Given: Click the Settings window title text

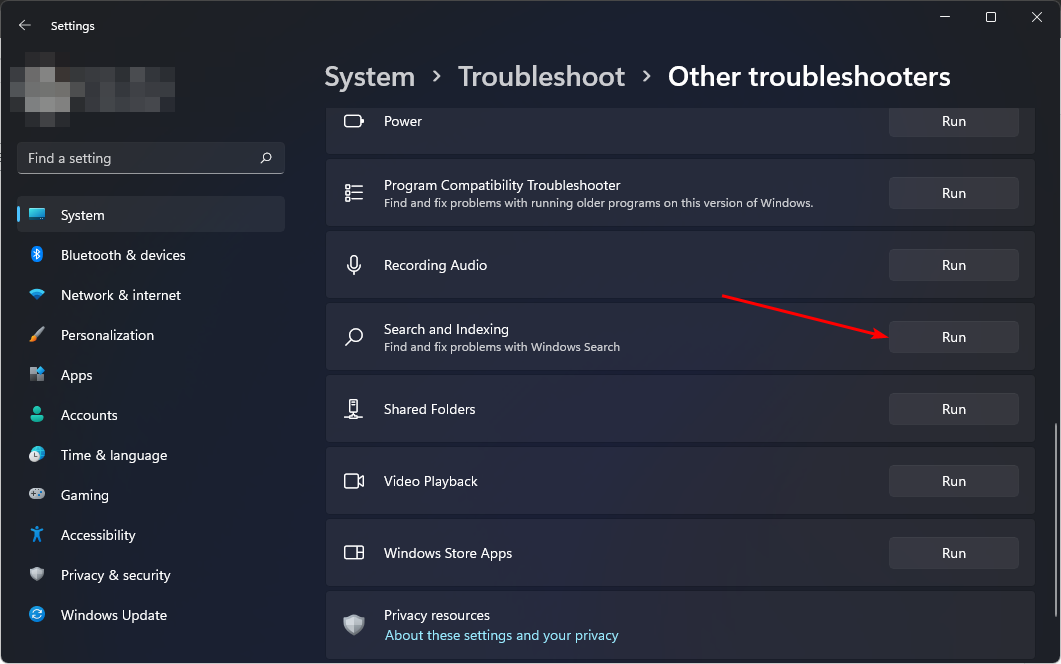Looking at the screenshot, I should (72, 26).
